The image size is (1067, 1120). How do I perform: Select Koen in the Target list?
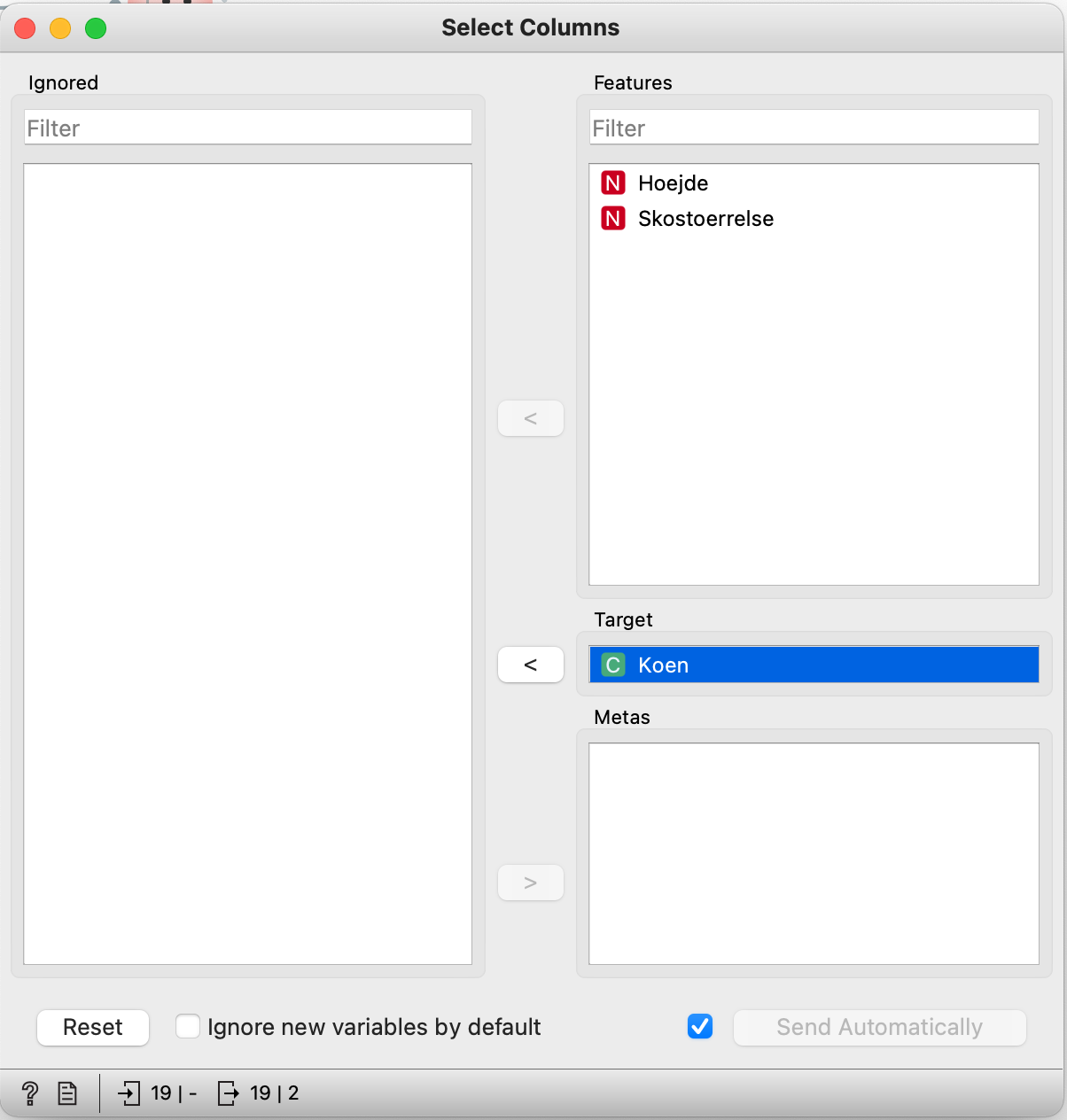[663, 665]
